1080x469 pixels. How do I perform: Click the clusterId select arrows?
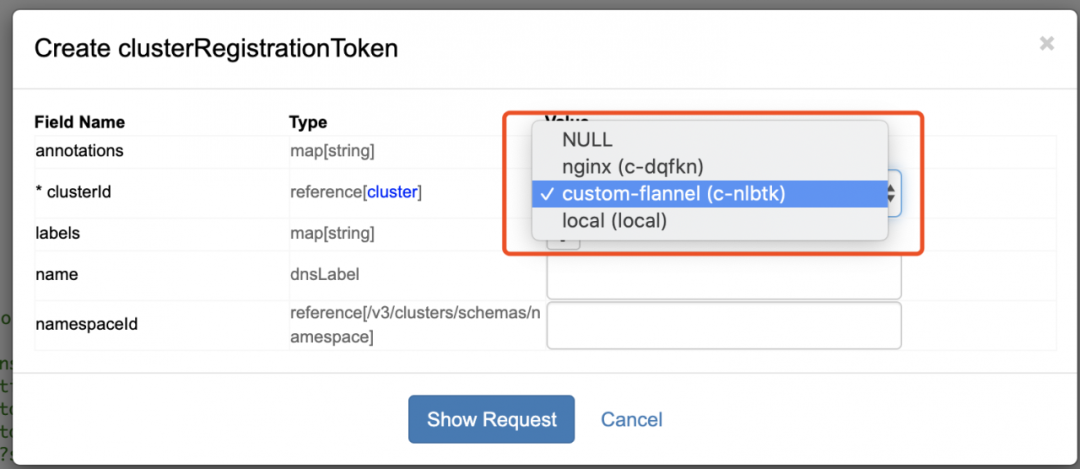892,193
